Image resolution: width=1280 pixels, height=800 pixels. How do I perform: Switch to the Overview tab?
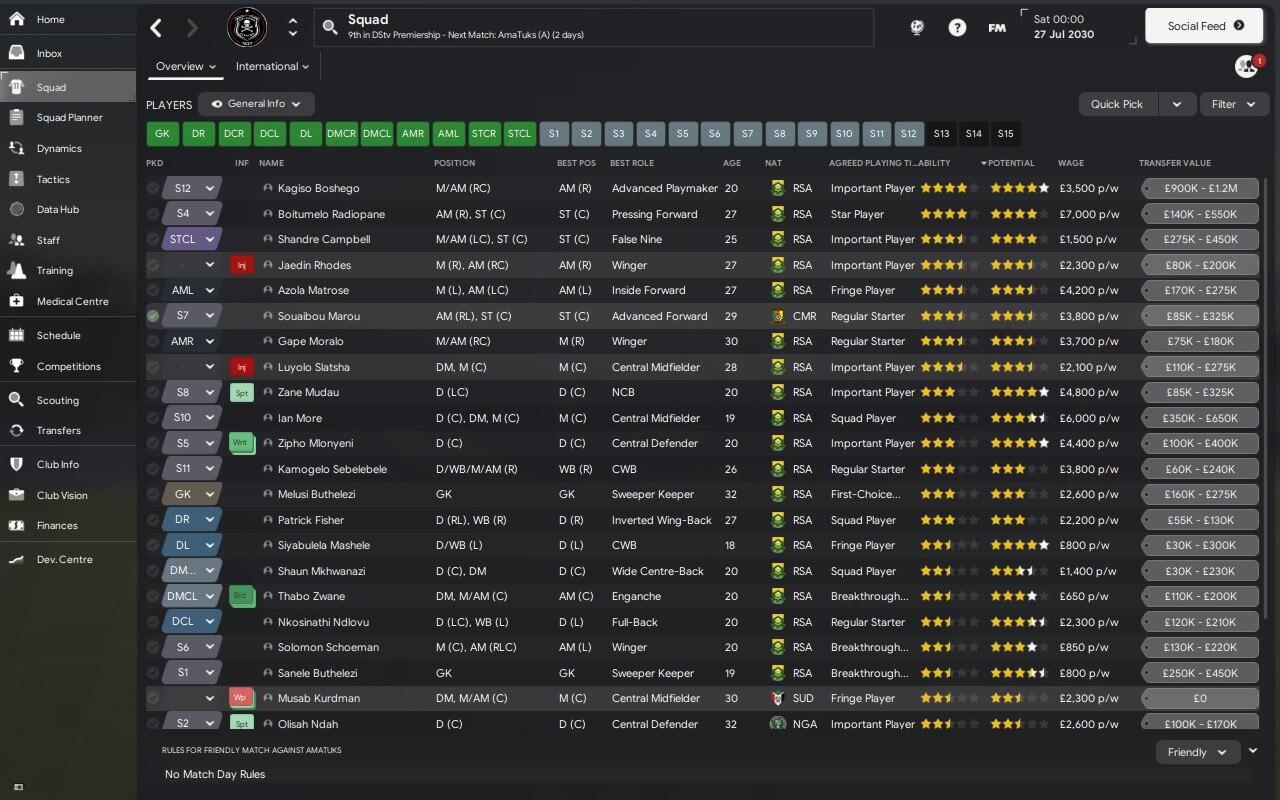(186, 66)
